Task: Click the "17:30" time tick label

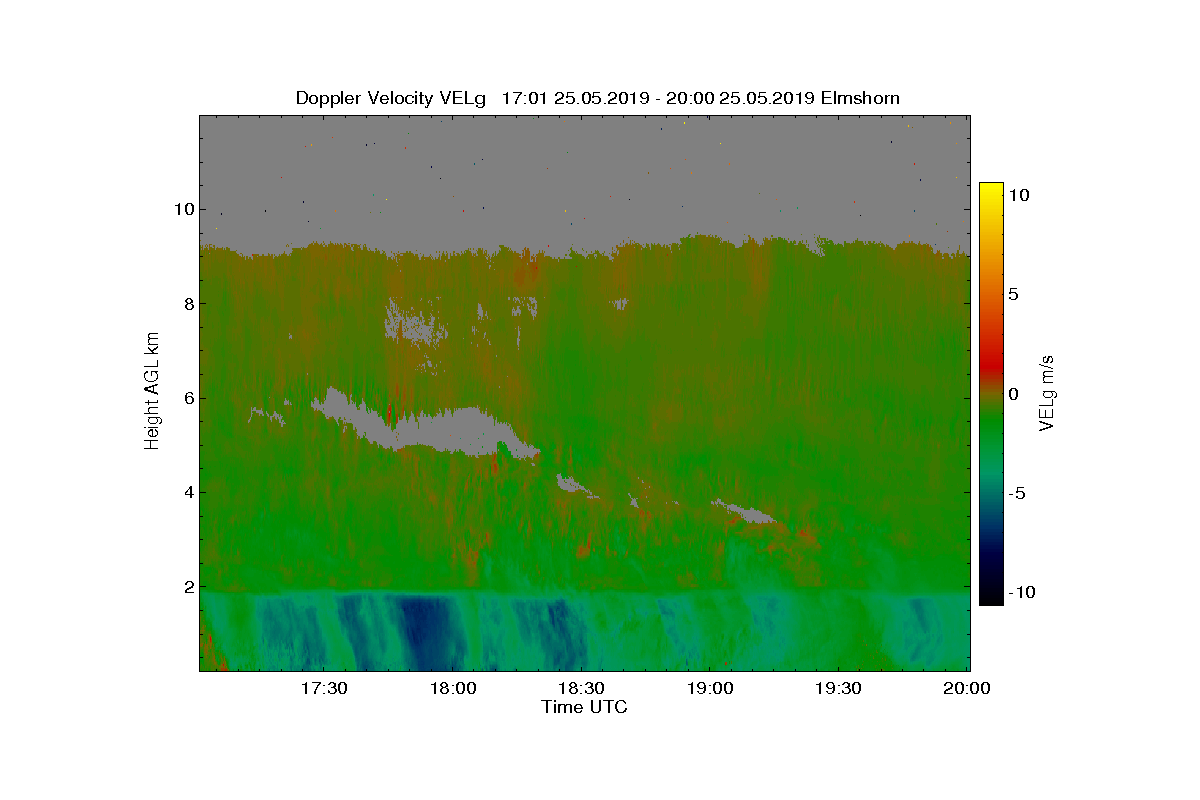Action: coord(324,688)
